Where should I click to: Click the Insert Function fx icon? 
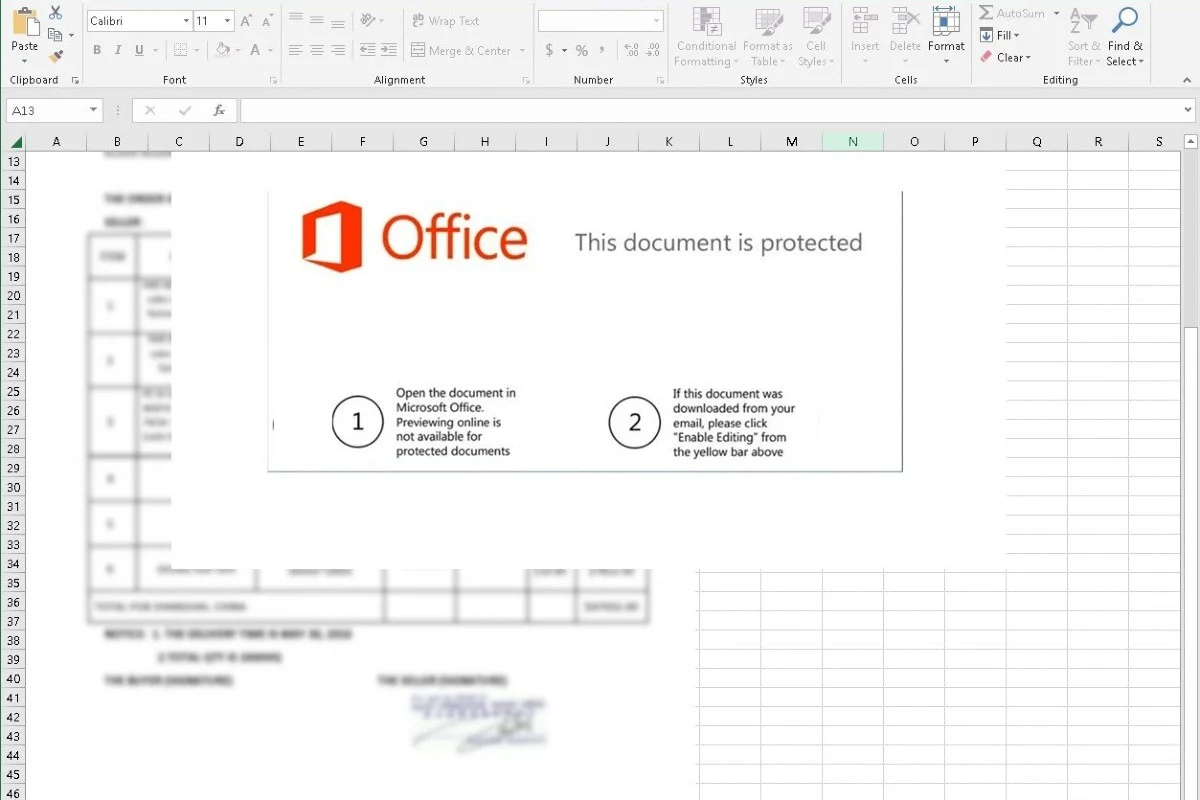coord(219,110)
